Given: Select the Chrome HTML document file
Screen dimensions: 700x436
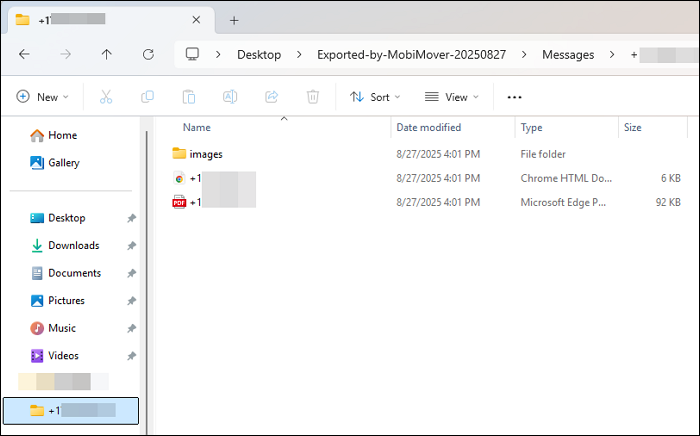Looking at the screenshot, I should pyautogui.click(x=214, y=178).
